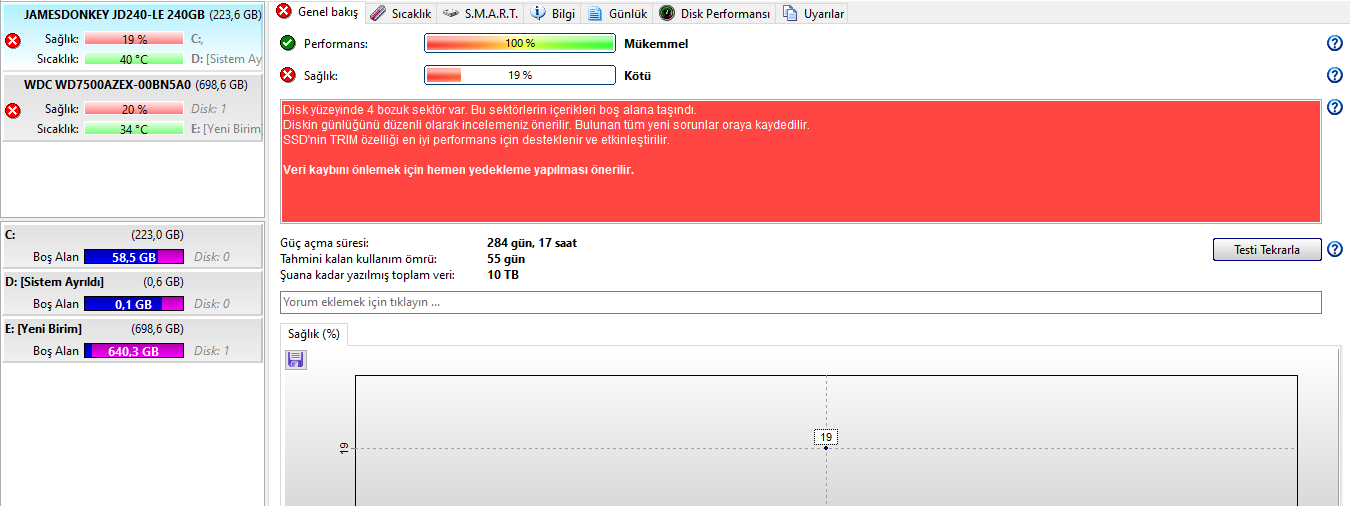This screenshot has height=506, width=1350.
Task: Click help icon next to Testi Tekrarla
Action: pyautogui.click(x=1334, y=250)
